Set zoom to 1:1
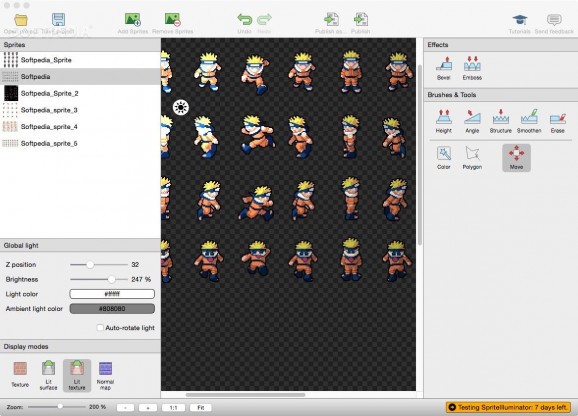The image size is (578, 416). point(173,408)
